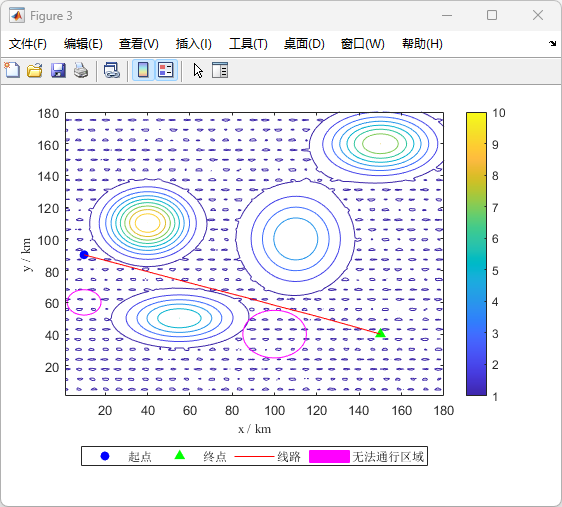The width and height of the screenshot is (562, 507).
Task: Close the Figure 3 window
Action: 538,15
